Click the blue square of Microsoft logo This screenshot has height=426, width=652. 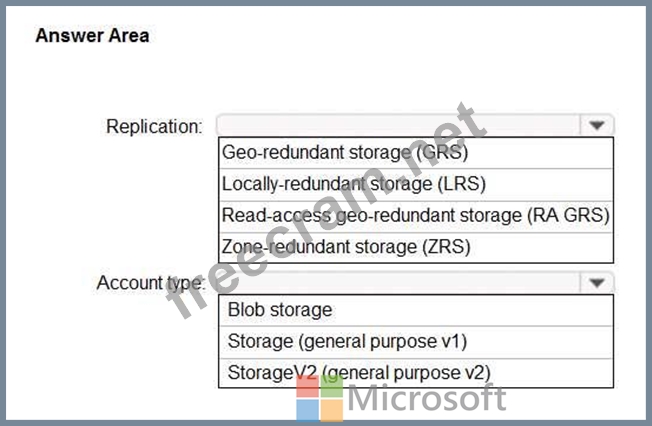coord(307,411)
